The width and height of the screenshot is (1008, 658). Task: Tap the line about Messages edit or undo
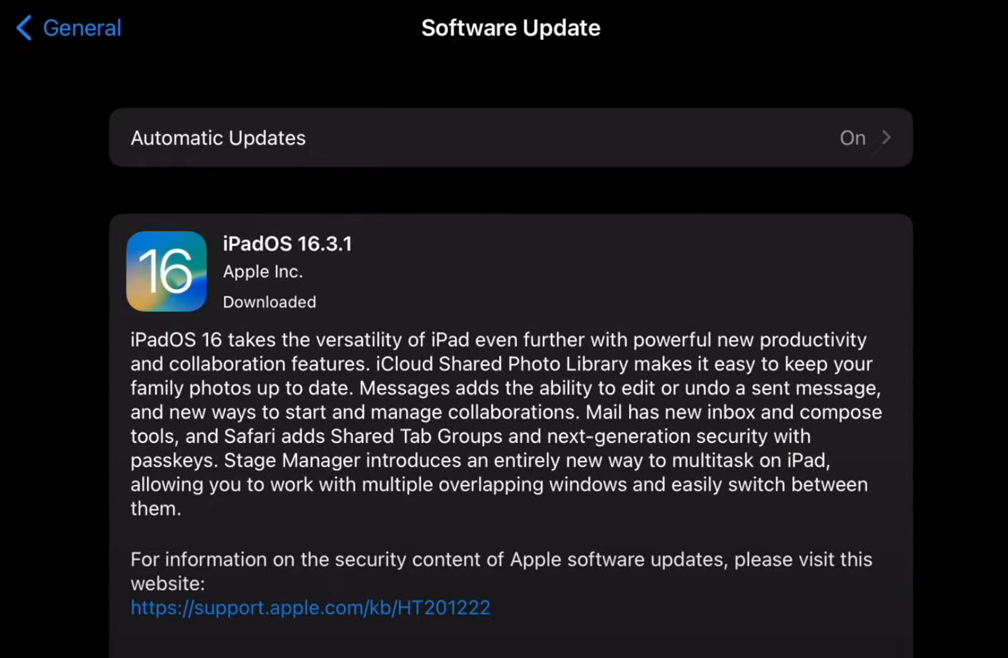pos(505,388)
